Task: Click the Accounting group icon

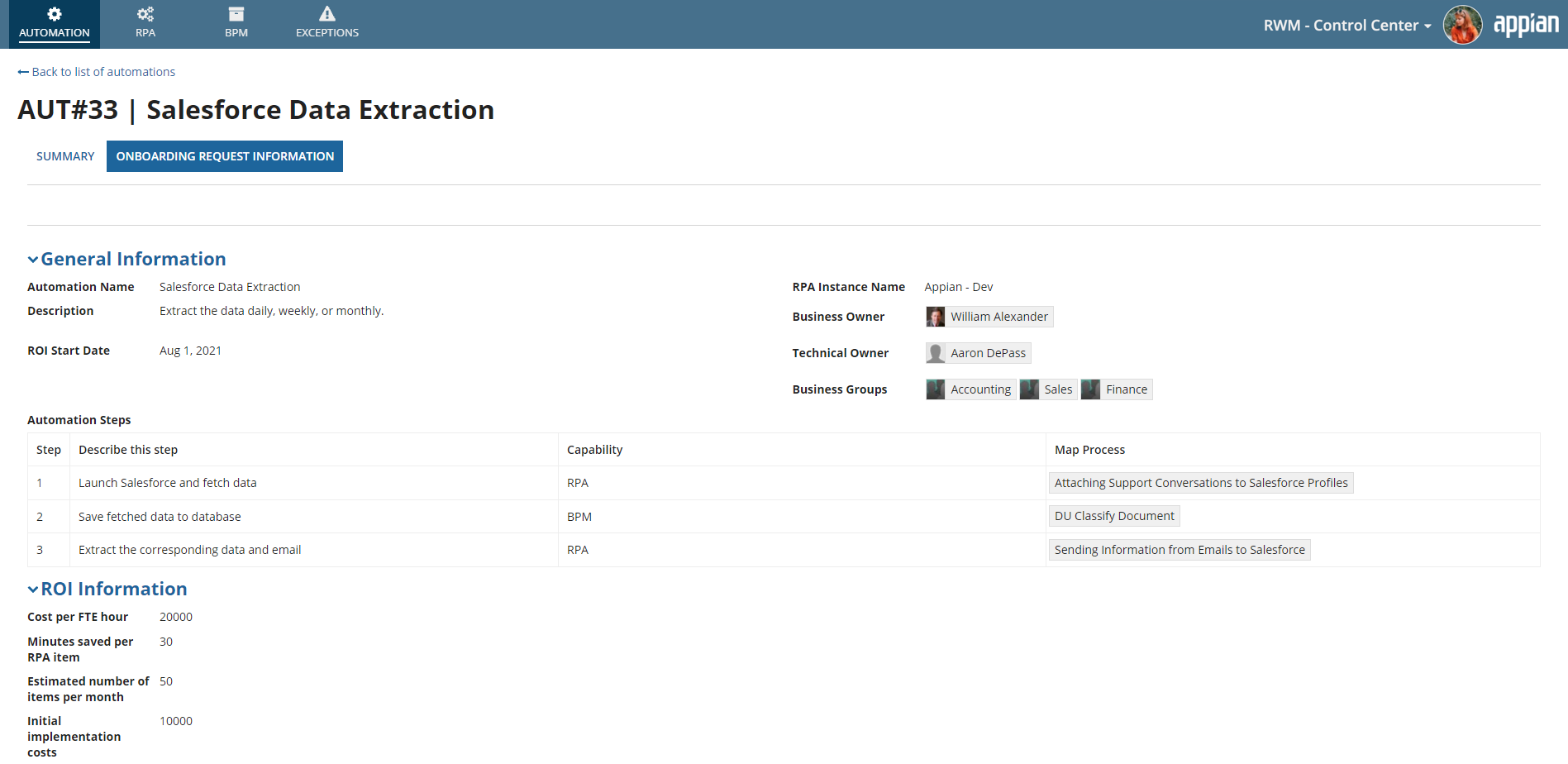Action: [x=936, y=389]
